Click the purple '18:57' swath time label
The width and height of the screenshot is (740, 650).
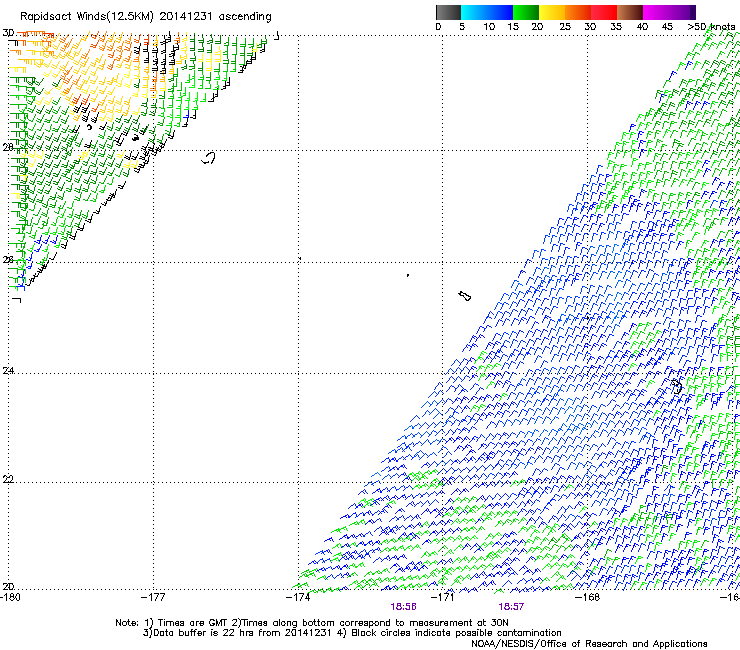click(x=511, y=607)
